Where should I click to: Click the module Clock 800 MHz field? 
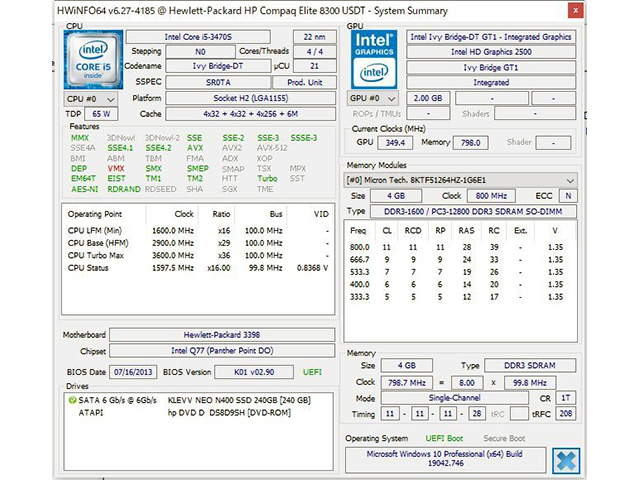click(x=491, y=196)
